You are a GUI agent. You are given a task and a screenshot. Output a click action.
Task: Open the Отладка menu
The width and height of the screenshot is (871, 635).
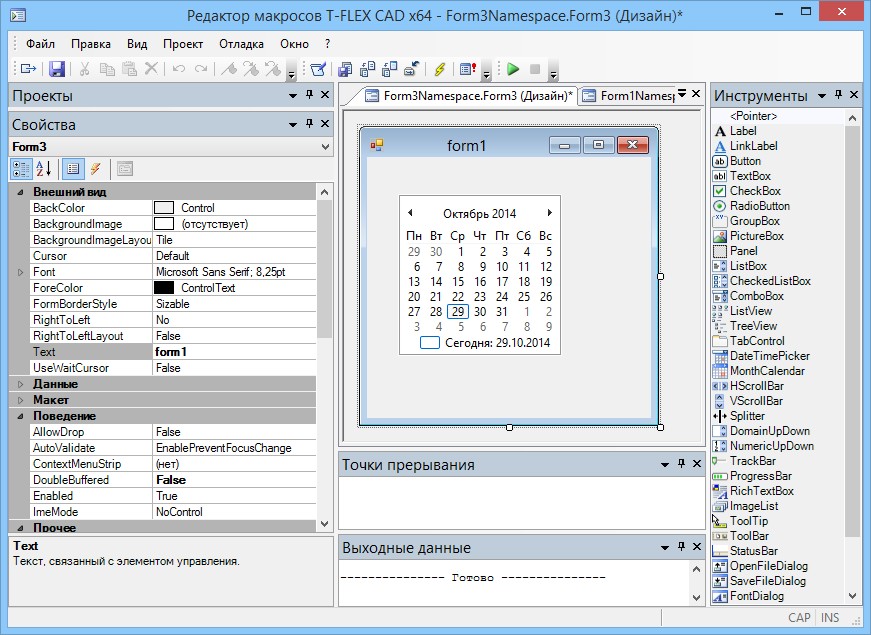(x=241, y=44)
